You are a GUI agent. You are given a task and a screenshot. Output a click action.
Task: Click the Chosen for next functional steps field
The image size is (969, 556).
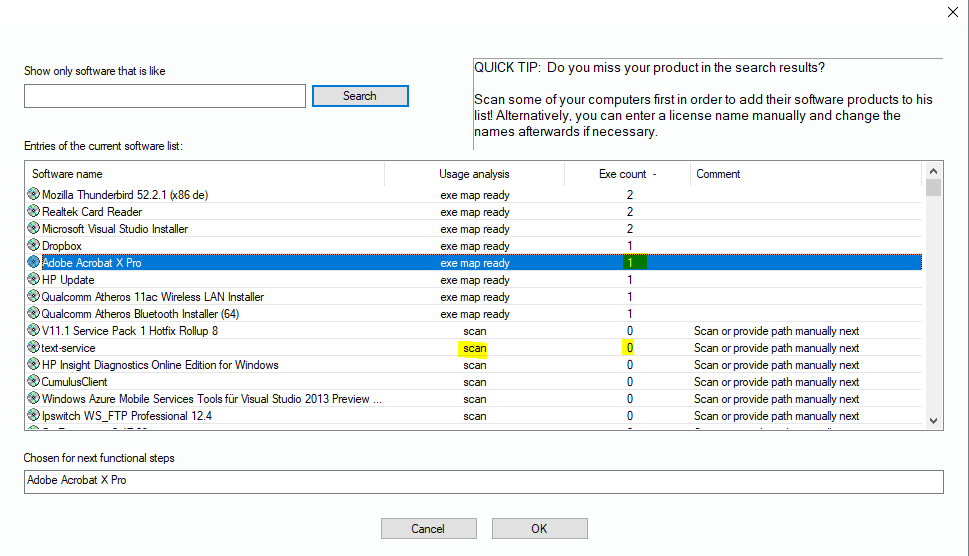click(483, 481)
